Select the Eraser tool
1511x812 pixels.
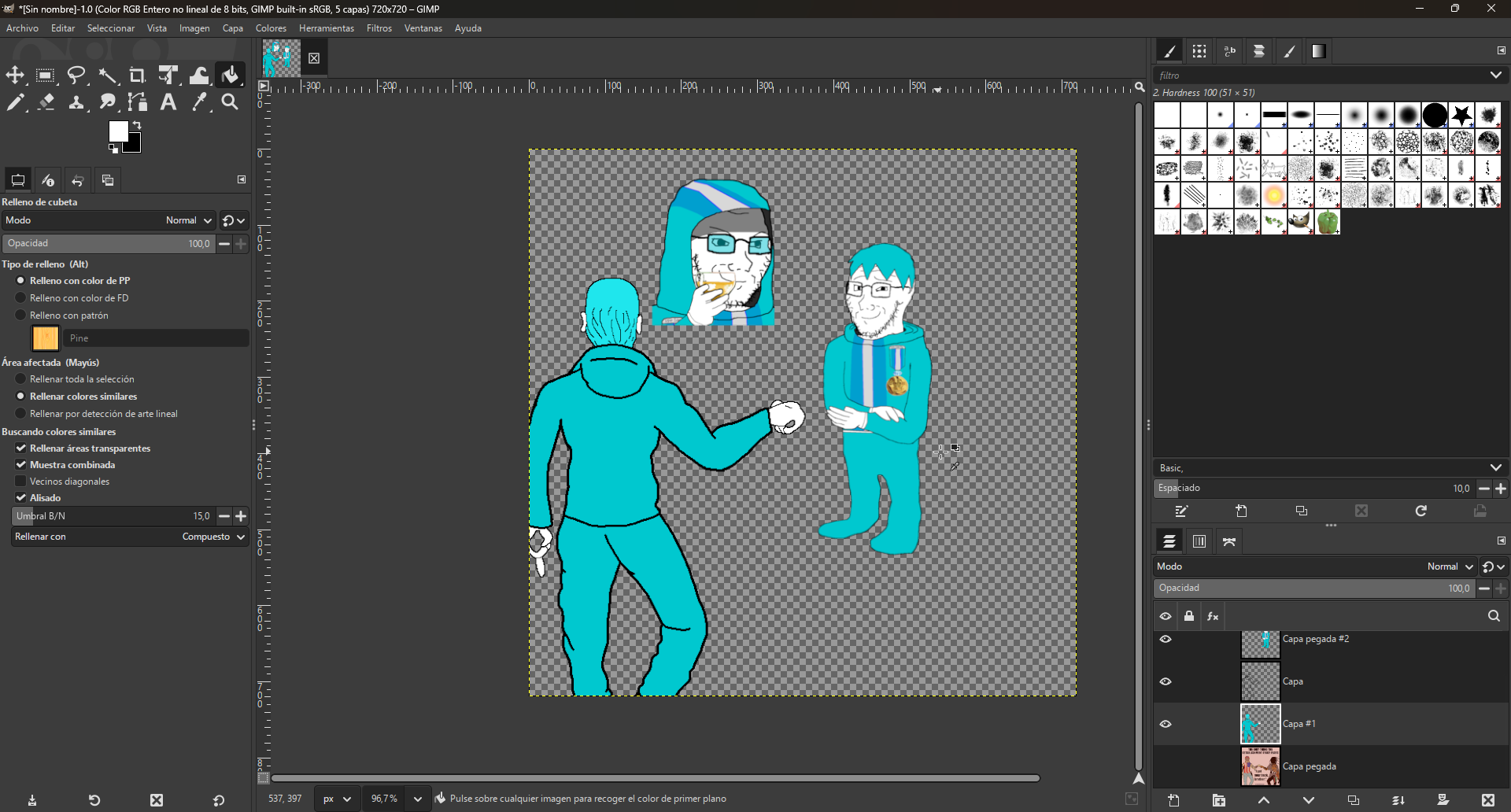(x=46, y=102)
